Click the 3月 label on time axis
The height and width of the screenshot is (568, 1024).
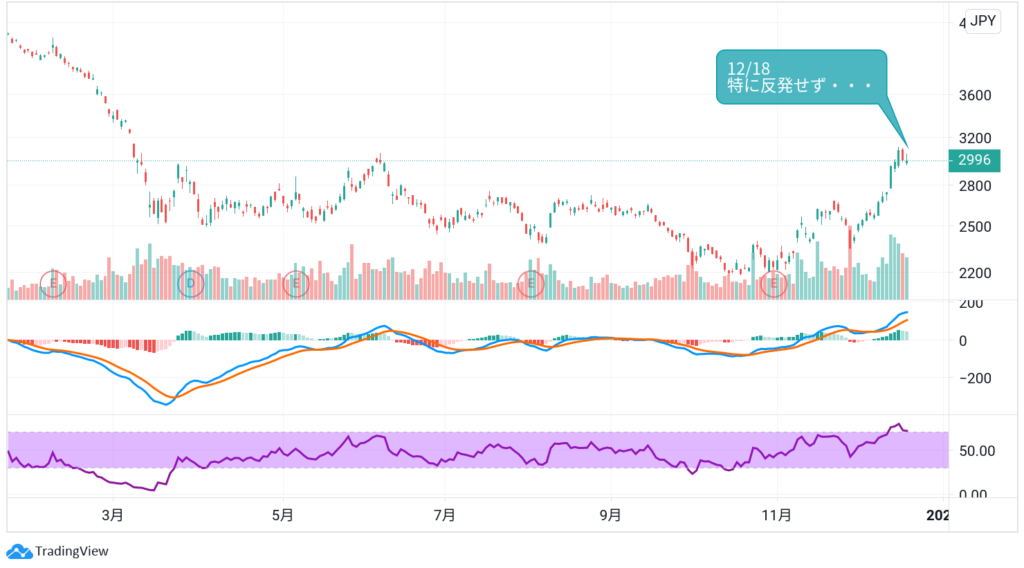[114, 516]
